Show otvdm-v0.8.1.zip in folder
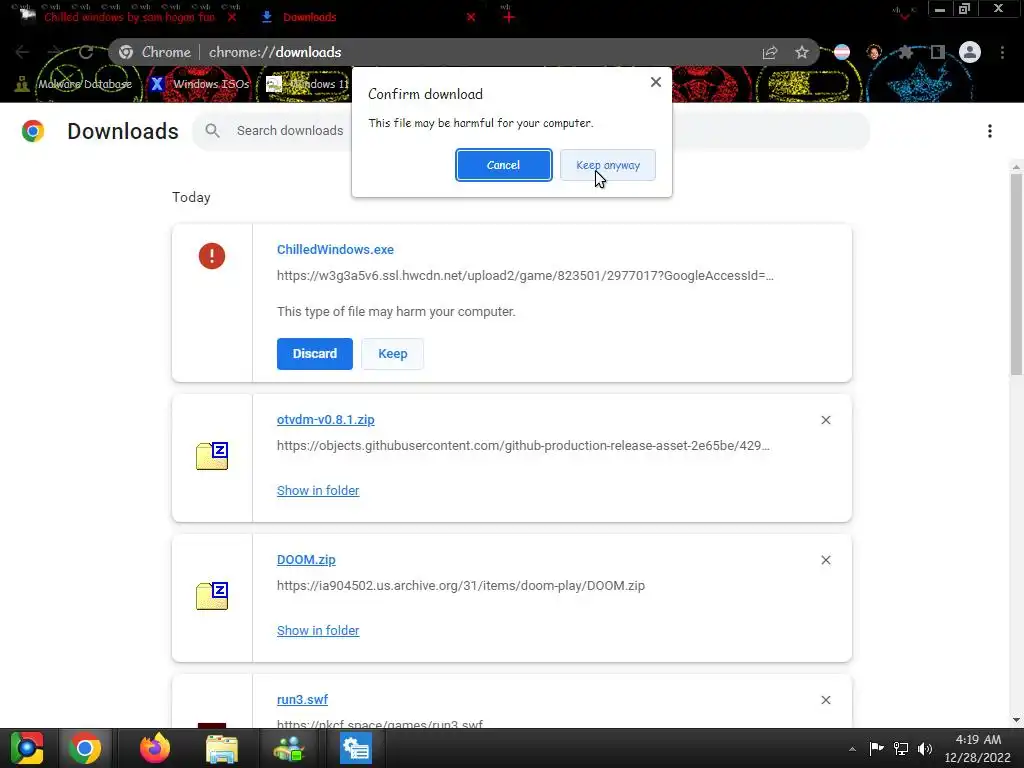Viewport: 1024px width, 768px height. (x=318, y=490)
